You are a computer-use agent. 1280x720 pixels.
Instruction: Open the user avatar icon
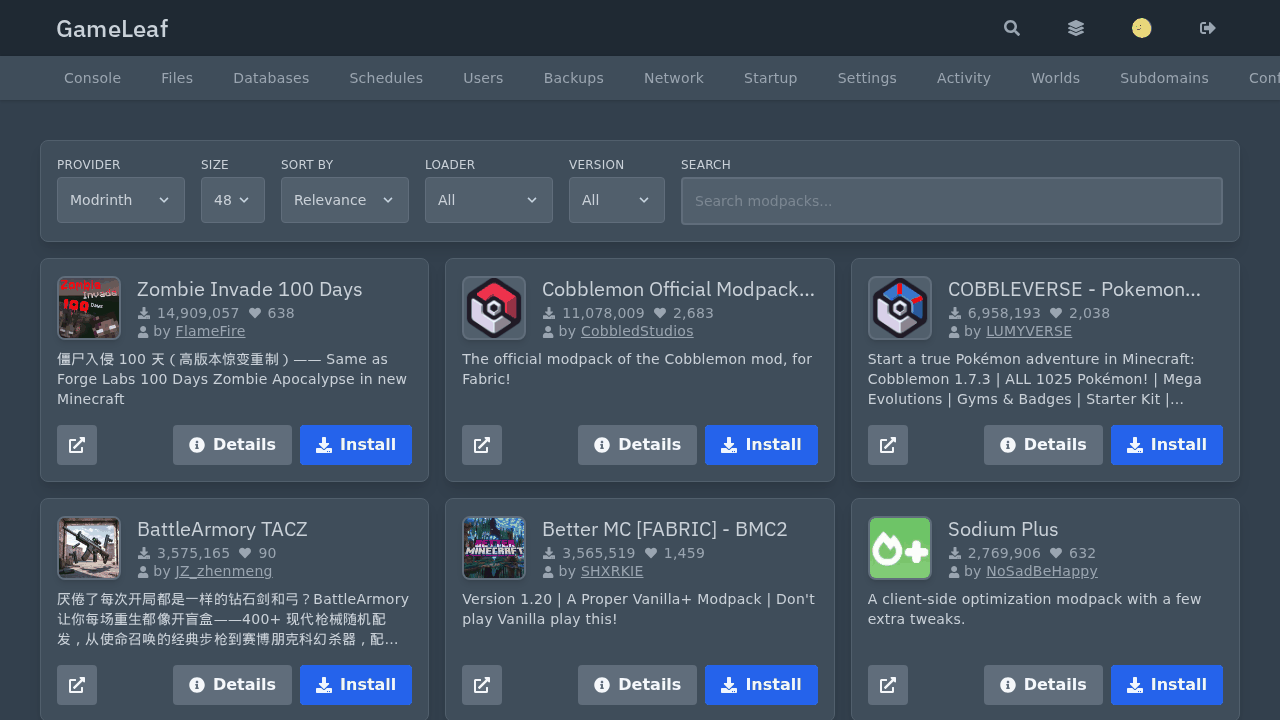coord(1142,28)
